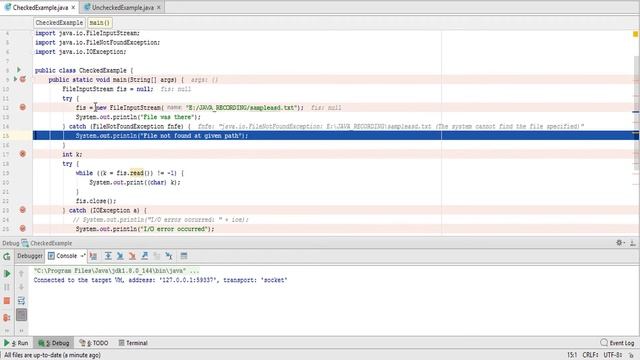
Task: Open the Event Log
Action: tap(618, 343)
